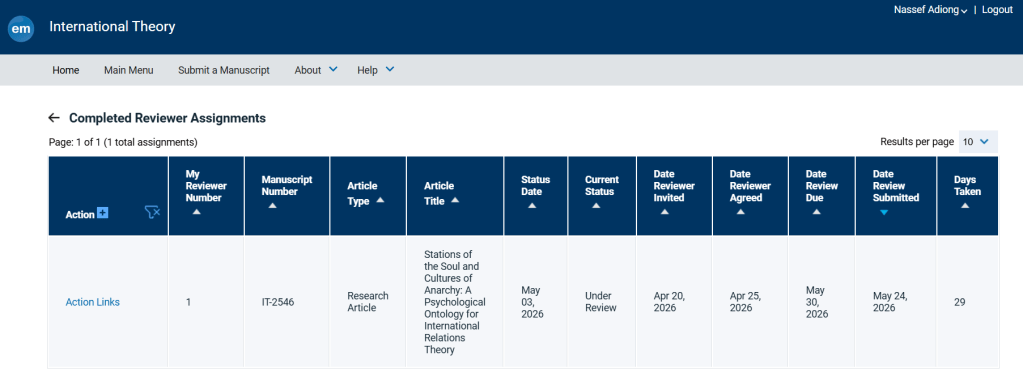Screen dimensions: 1023x381
Task: Go back using the left arrow icon
Action: pos(54,118)
